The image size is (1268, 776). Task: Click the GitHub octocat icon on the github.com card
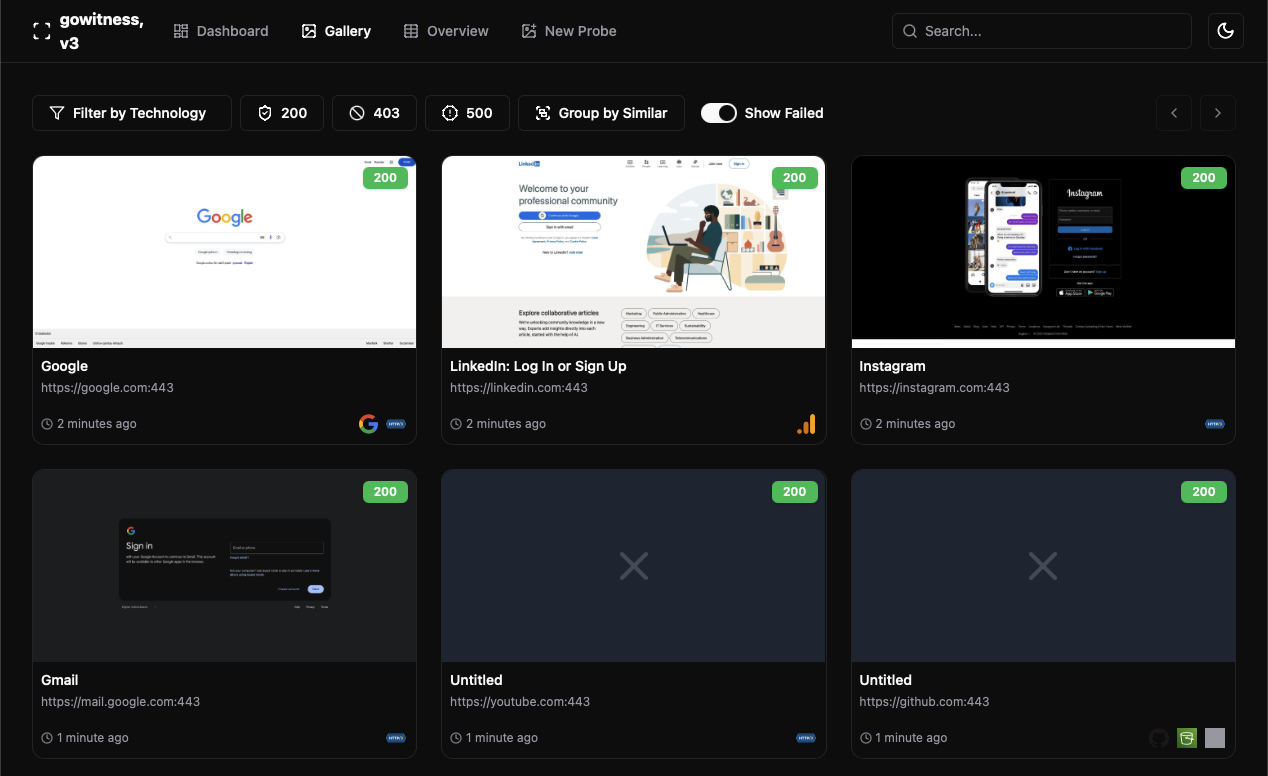coord(1159,738)
